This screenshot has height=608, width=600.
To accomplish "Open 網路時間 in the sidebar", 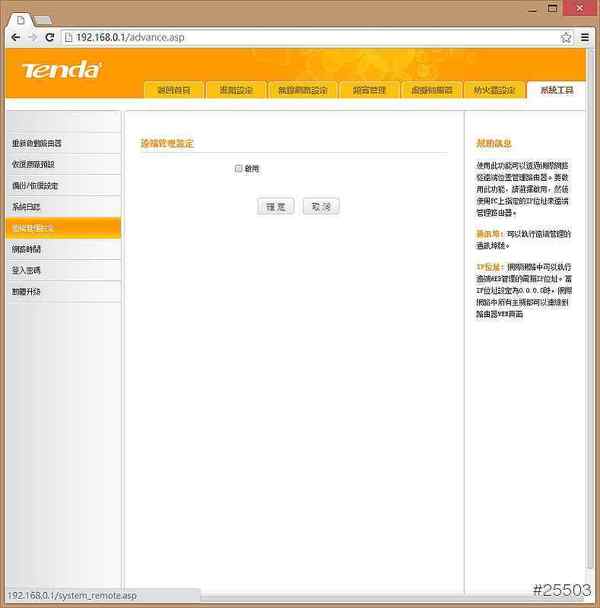I will point(64,249).
